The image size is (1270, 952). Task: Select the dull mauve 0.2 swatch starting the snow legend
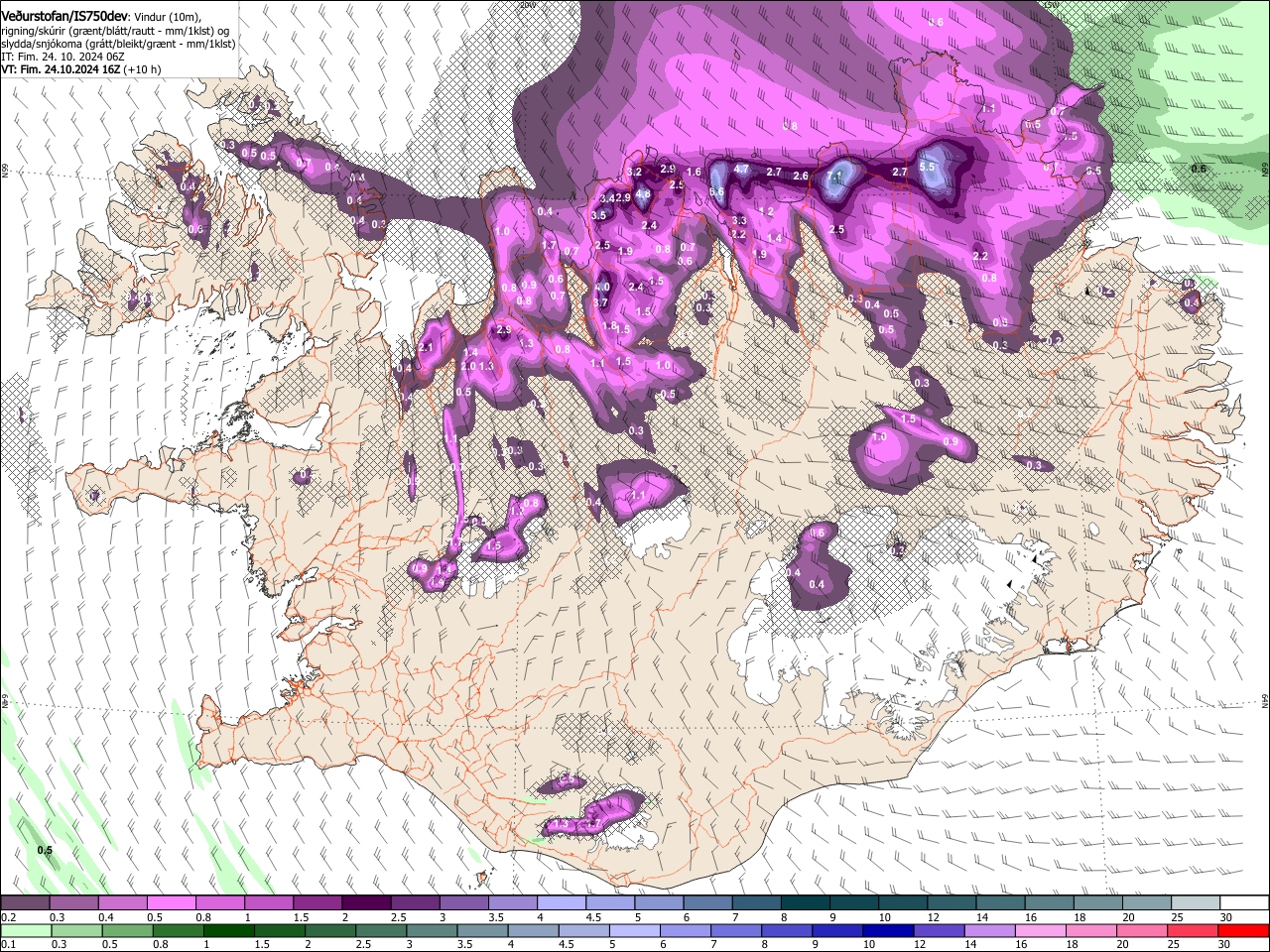pos(25,903)
